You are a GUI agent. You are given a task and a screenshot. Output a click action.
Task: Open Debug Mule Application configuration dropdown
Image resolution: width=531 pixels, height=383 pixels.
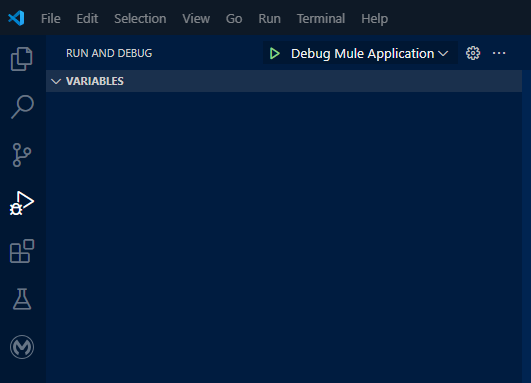click(370, 54)
